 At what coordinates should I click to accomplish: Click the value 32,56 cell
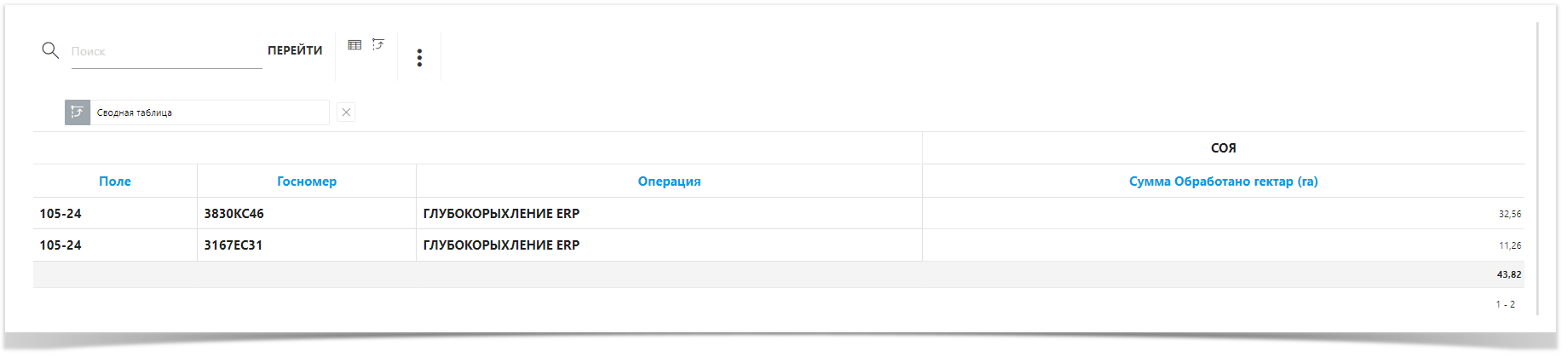[x=1509, y=214]
